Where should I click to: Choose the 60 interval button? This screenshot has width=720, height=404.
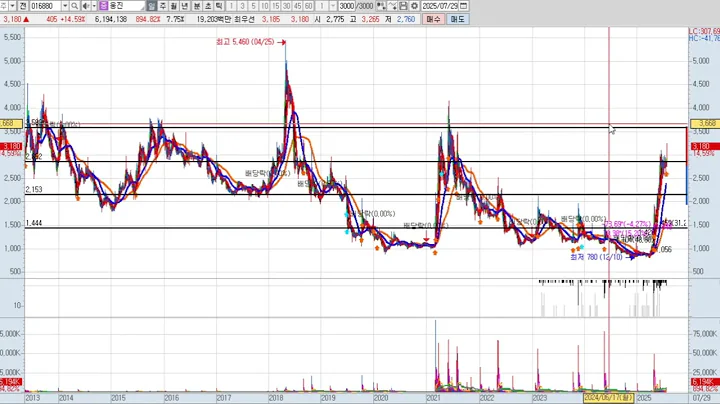point(309,6)
